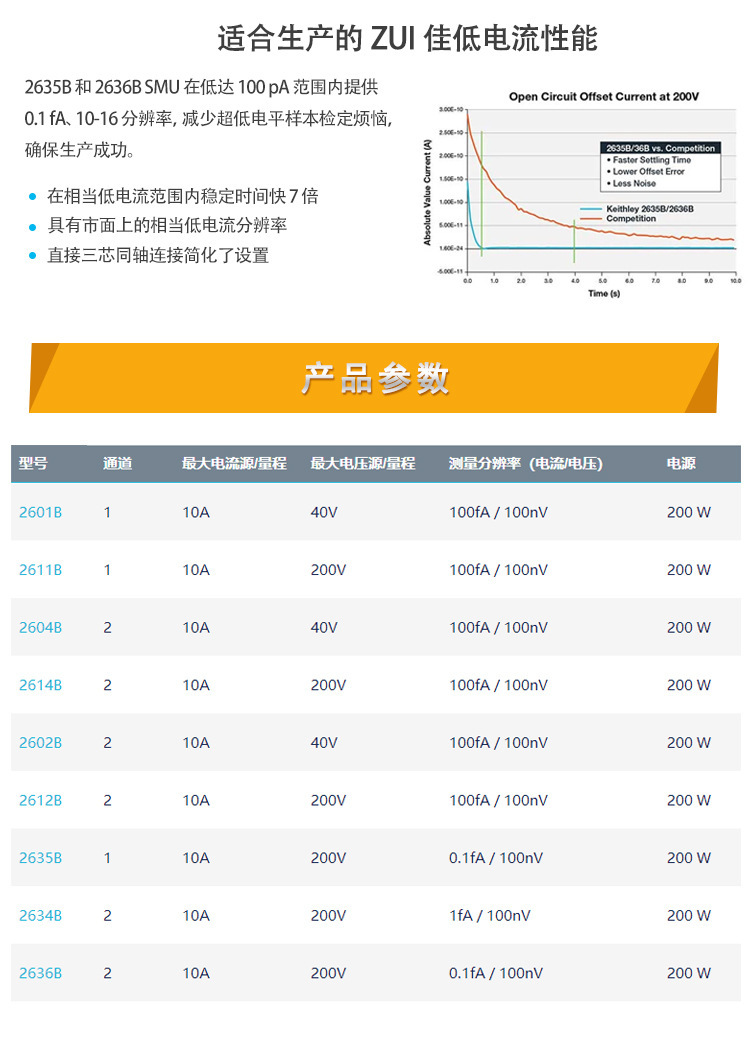Click the 1fA / 100nV cell in 2634B row
Viewport: 750px width, 1040px height.
click(490, 916)
